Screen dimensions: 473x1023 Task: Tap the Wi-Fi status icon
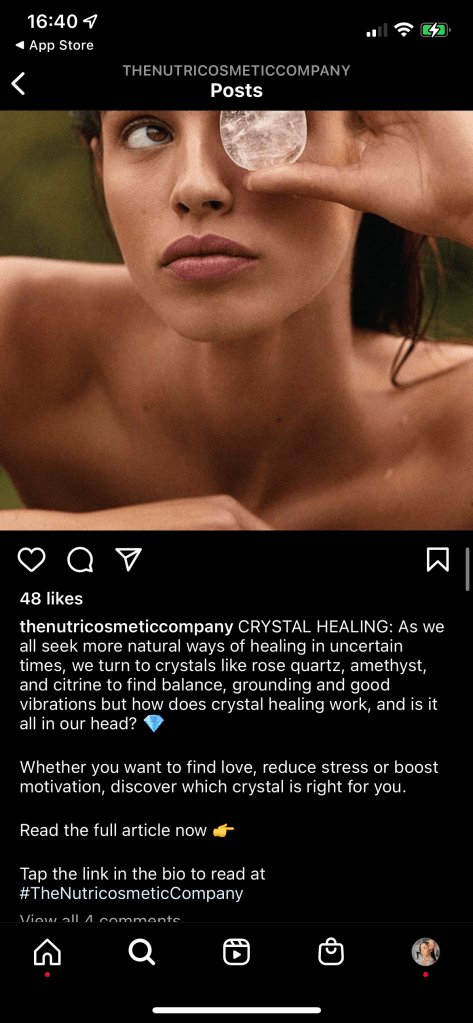tap(404, 29)
